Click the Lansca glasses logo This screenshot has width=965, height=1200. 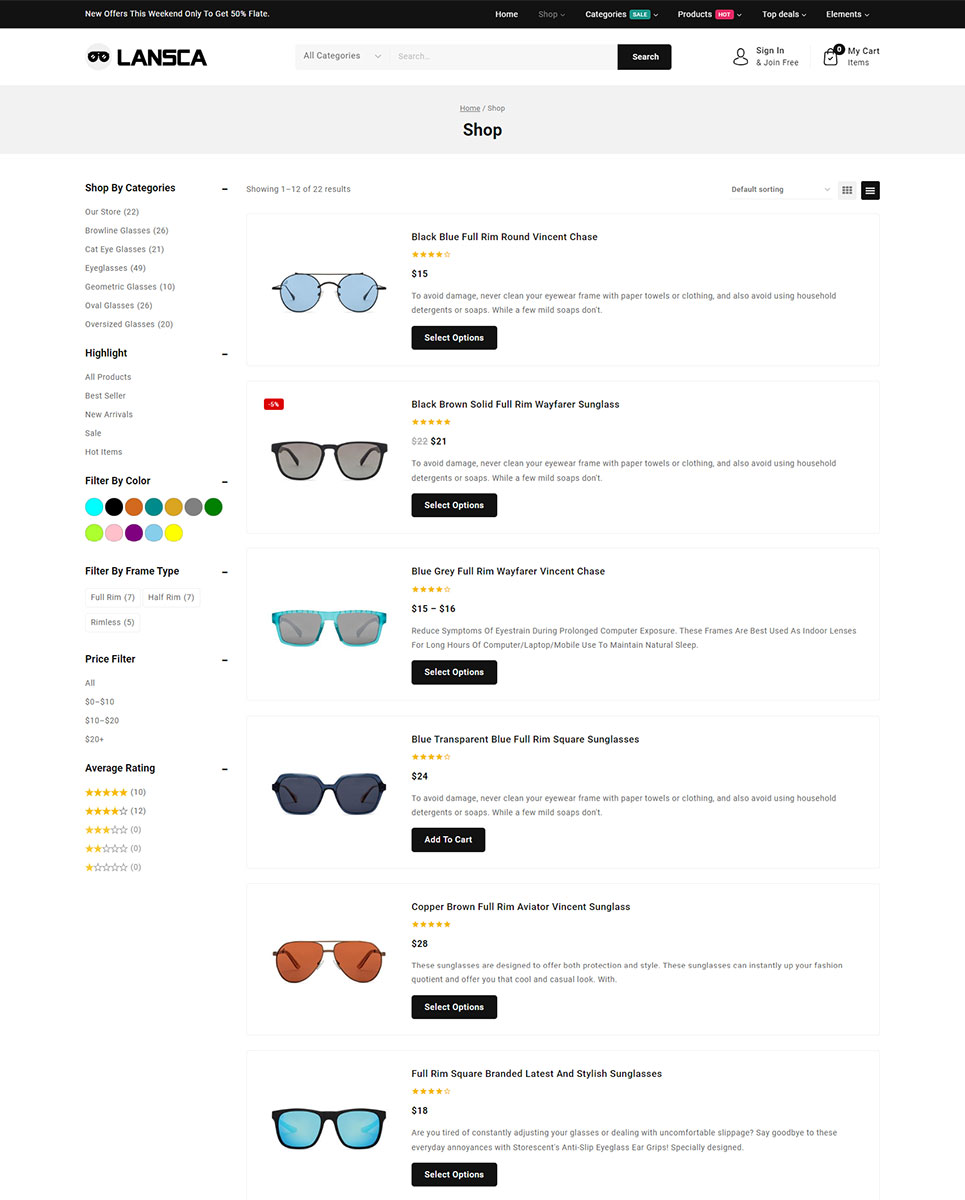[x=147, y=57]
